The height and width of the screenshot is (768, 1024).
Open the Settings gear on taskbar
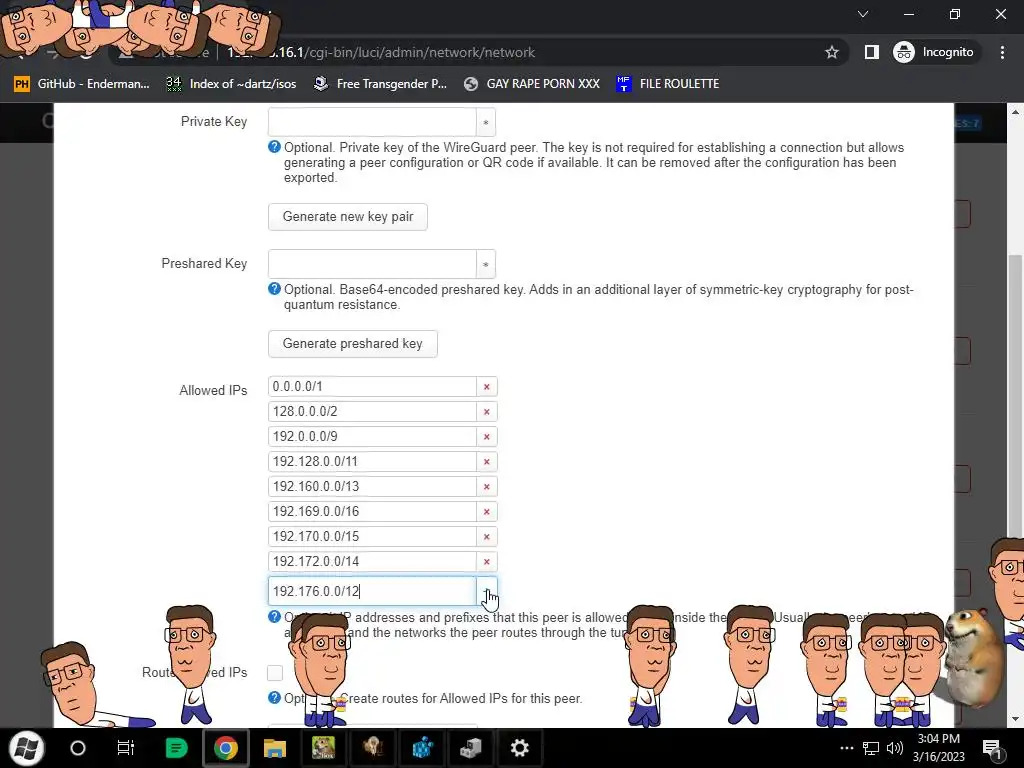pyautogui.click(x=520, y=748)
